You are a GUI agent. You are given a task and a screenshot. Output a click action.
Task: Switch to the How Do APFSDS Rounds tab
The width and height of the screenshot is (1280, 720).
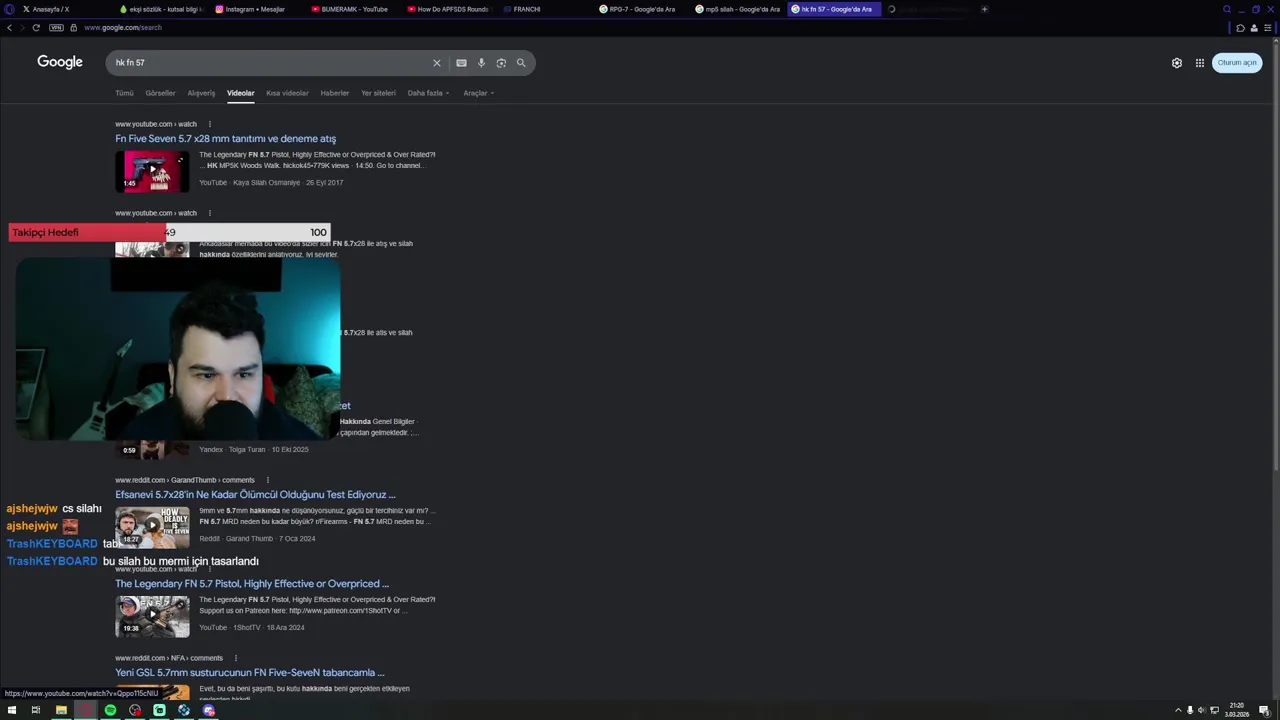coord(448,9)
